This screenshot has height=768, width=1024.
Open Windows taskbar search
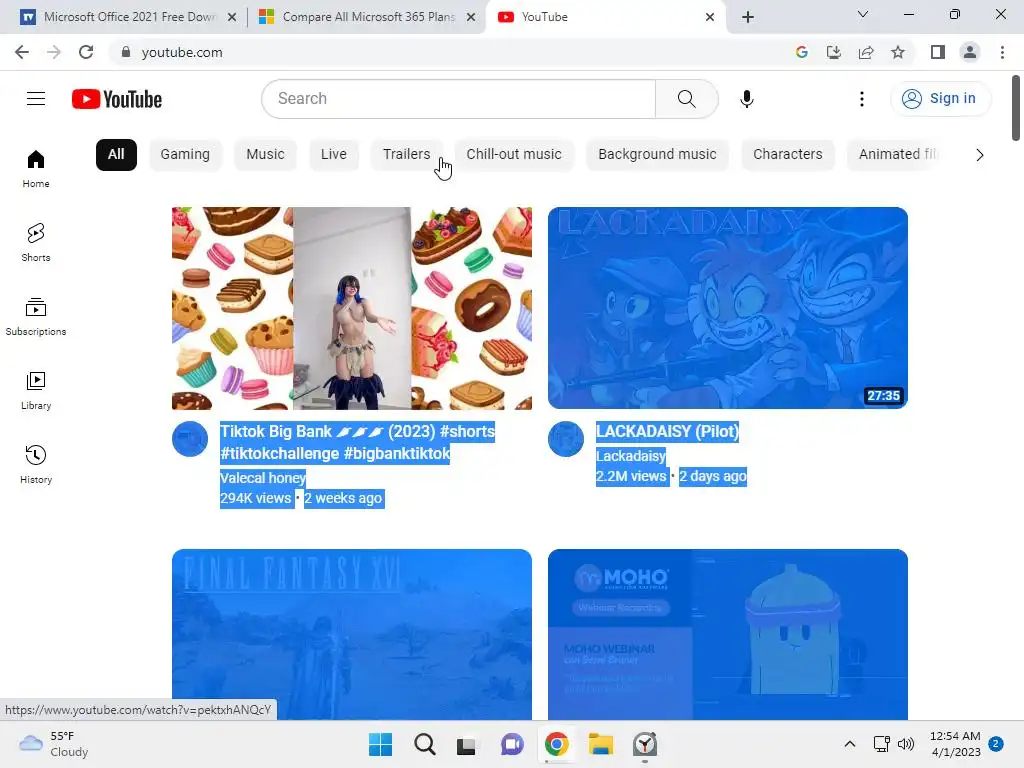click(x=424, y=744)
